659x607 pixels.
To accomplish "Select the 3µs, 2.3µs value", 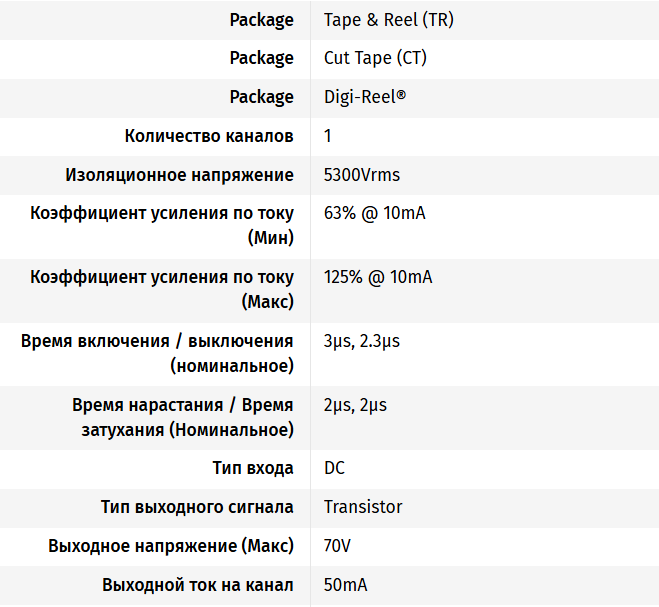I will [361, 341].
